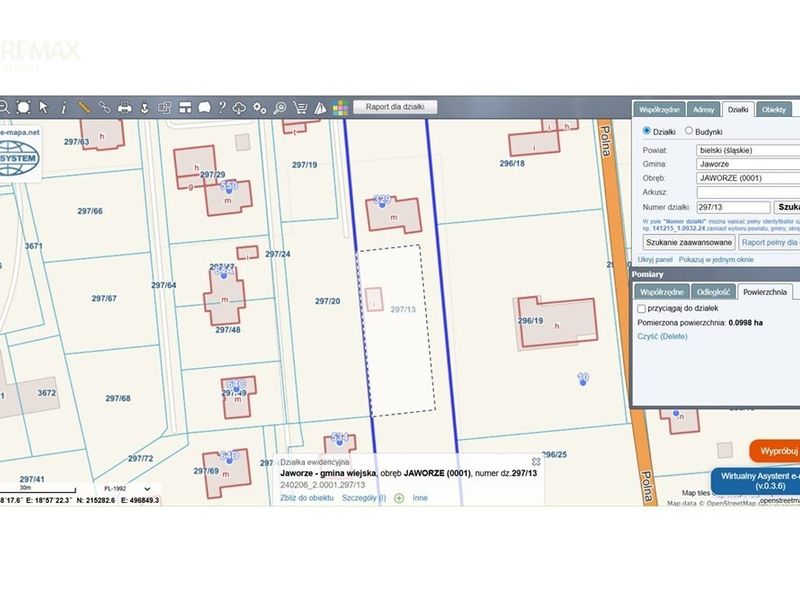800x600 pixels.
Task: Click parcel label 297/20 on map
Action: (x=328, y=301)
